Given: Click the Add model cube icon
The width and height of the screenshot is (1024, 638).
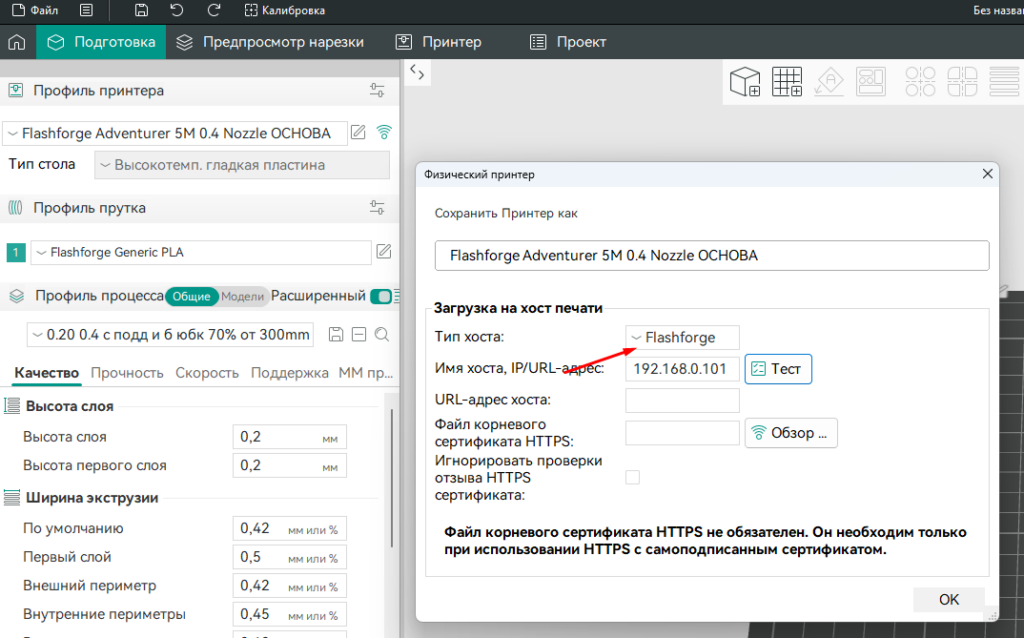Looking at the screenshot, I should pos(744,82).
